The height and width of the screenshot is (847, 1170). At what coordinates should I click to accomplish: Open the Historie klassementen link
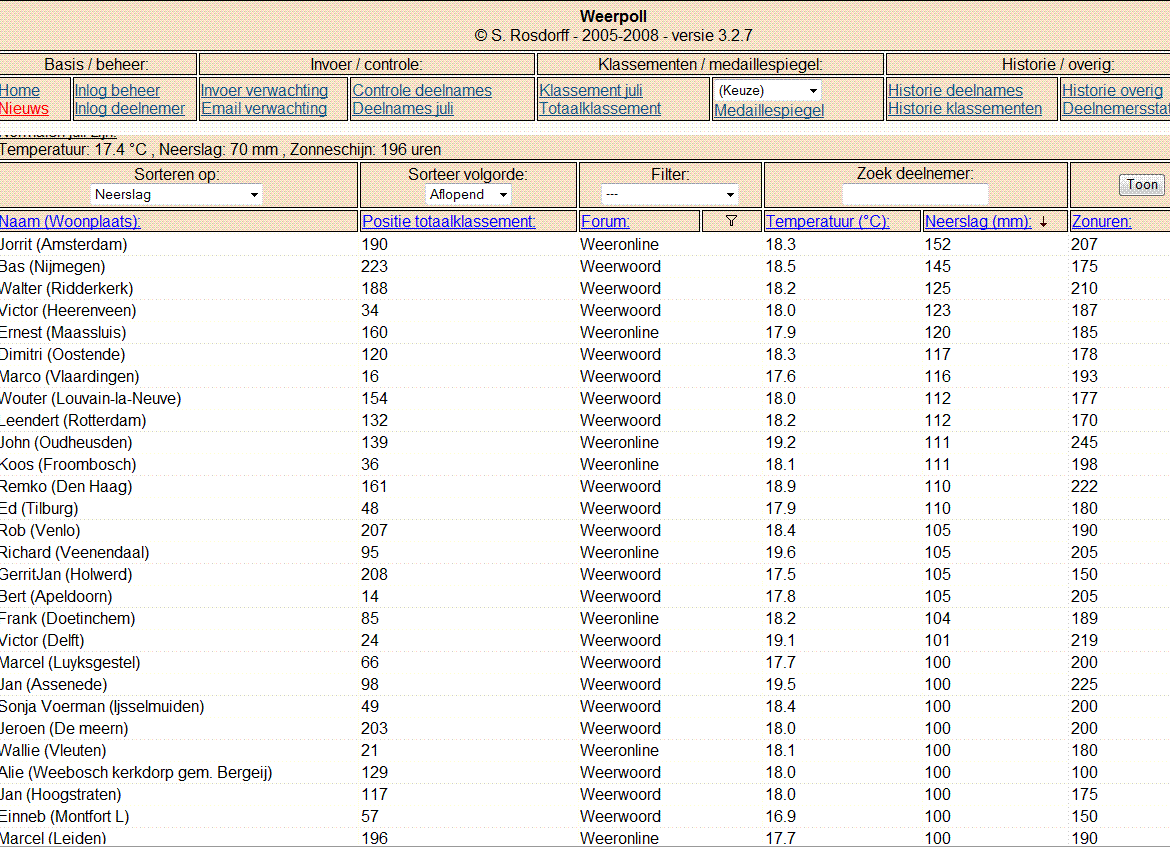coord(965,108)
